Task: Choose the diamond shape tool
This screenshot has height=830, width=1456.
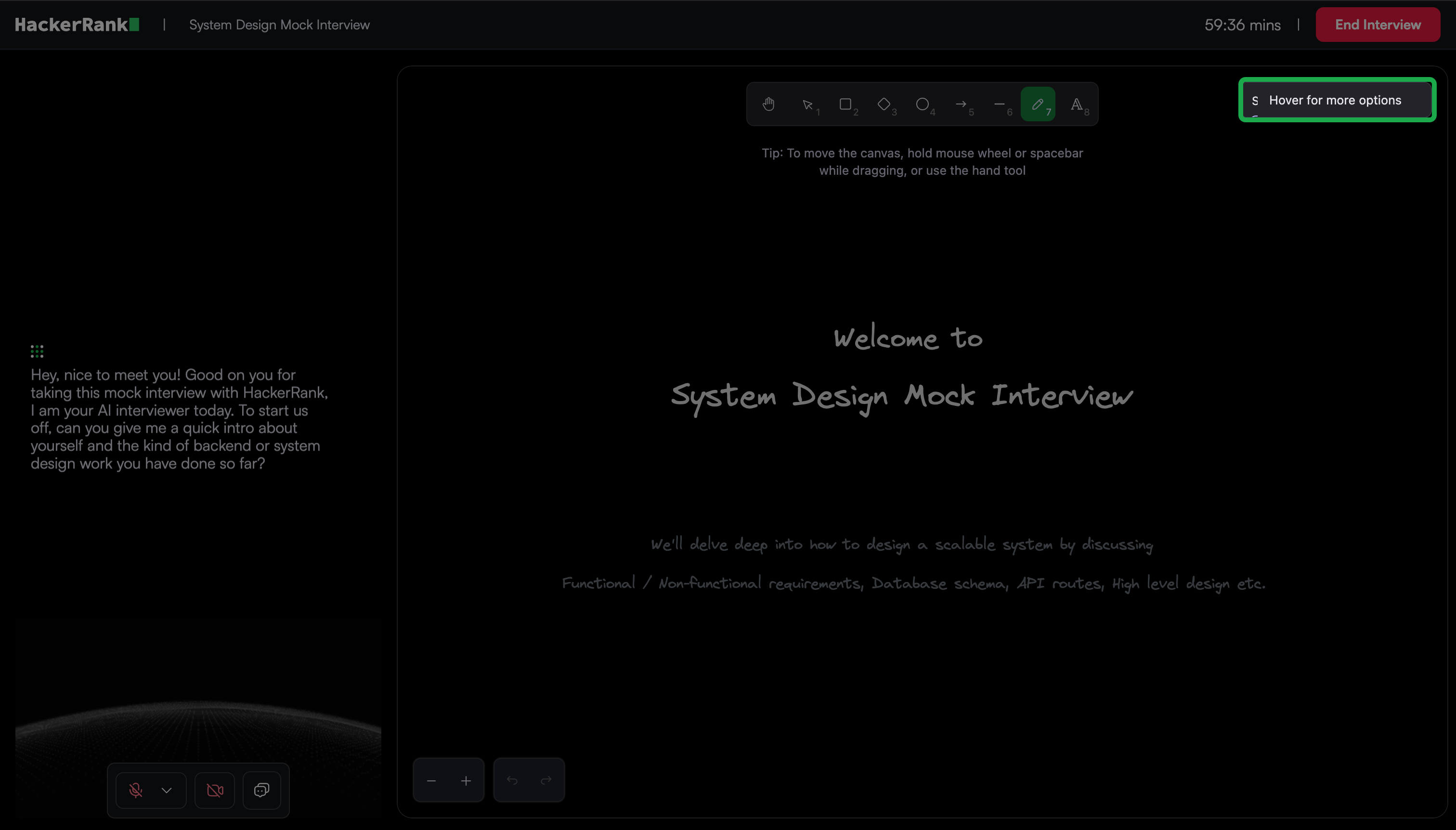Action: pyautogui.click(x=884, y=104)
